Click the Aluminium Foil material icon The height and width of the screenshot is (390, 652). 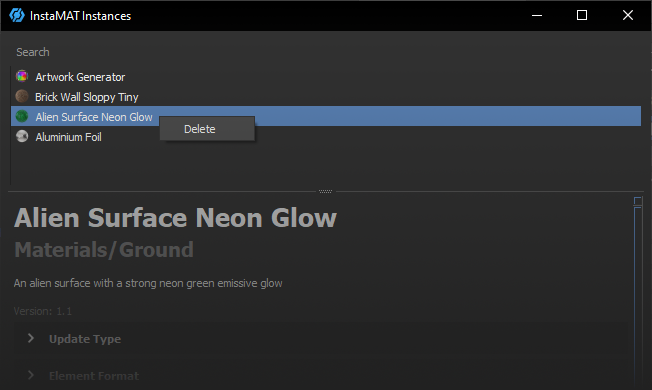[22, 136]
